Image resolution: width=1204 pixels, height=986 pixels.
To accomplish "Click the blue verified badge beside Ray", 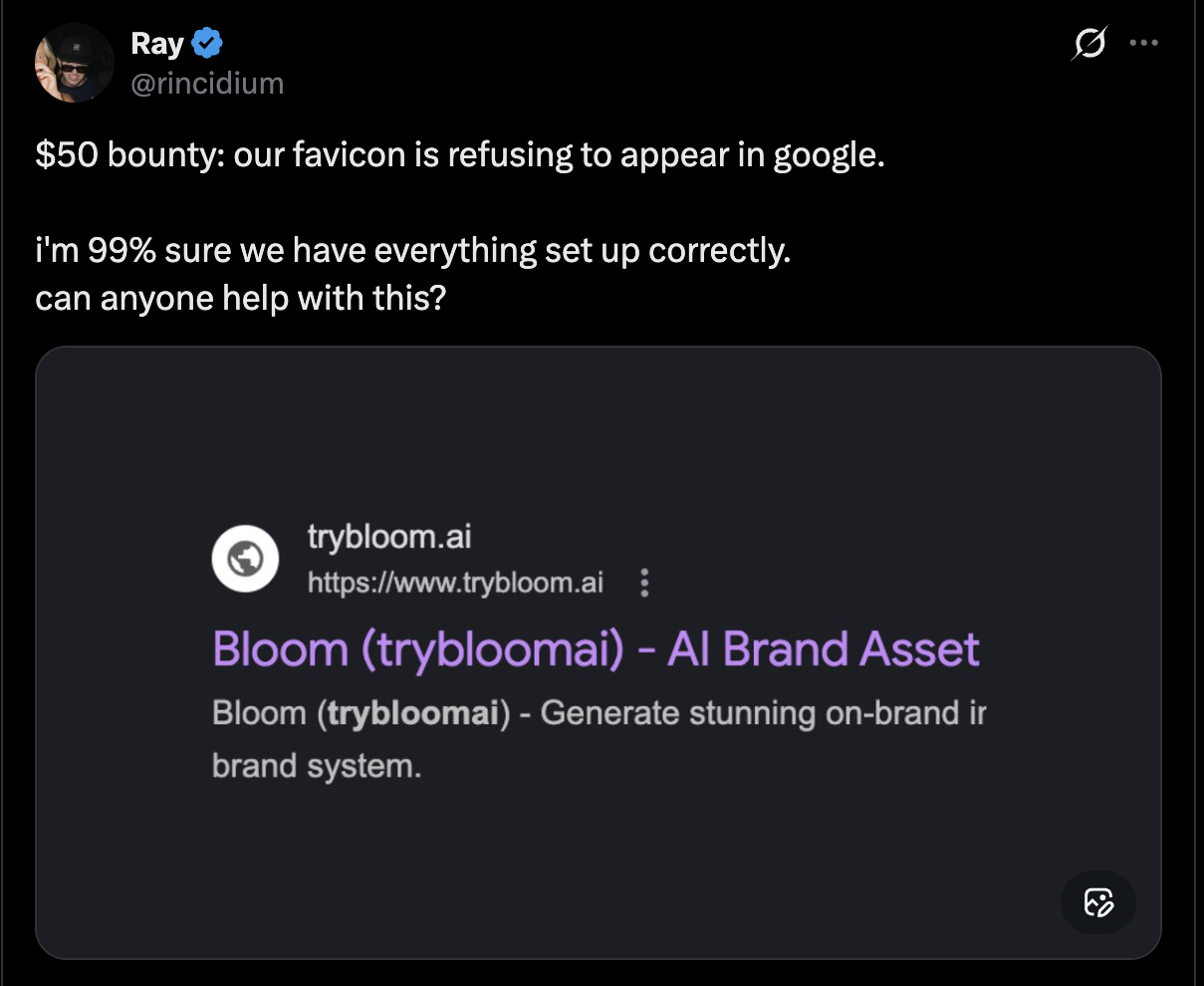I will pyautogui.click(x=207, y=44).
